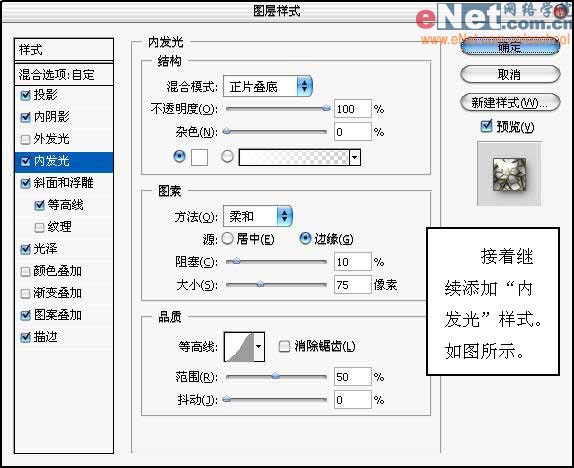
Task: Toggle the 内阴影 inner shadow checkbox
Action: (25, 117)
